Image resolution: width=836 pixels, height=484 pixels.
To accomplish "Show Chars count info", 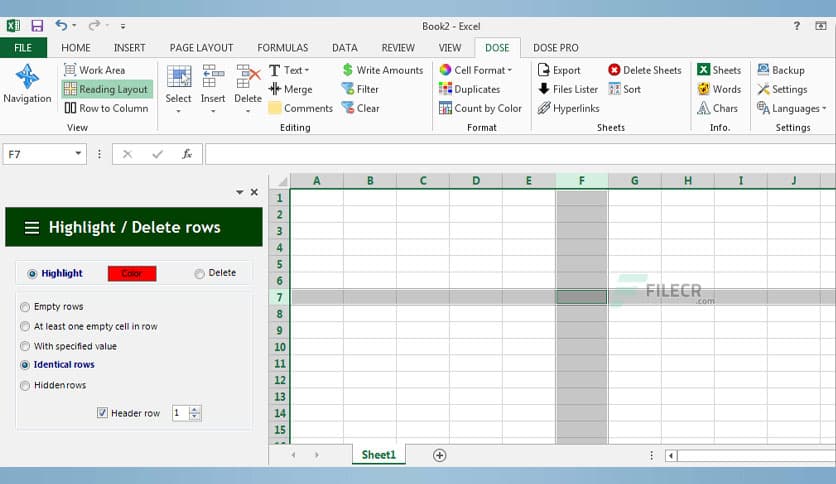I will [718, 108].
